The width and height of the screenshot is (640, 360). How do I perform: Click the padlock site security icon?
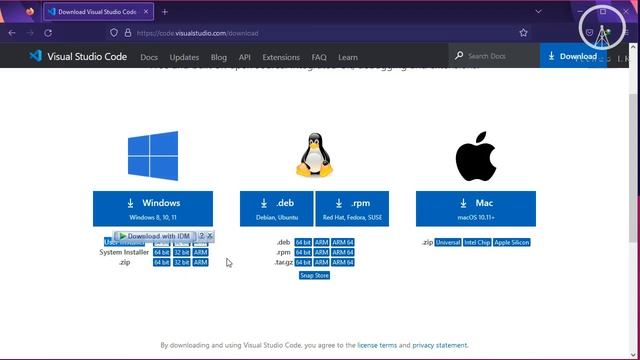pos(128,33)
